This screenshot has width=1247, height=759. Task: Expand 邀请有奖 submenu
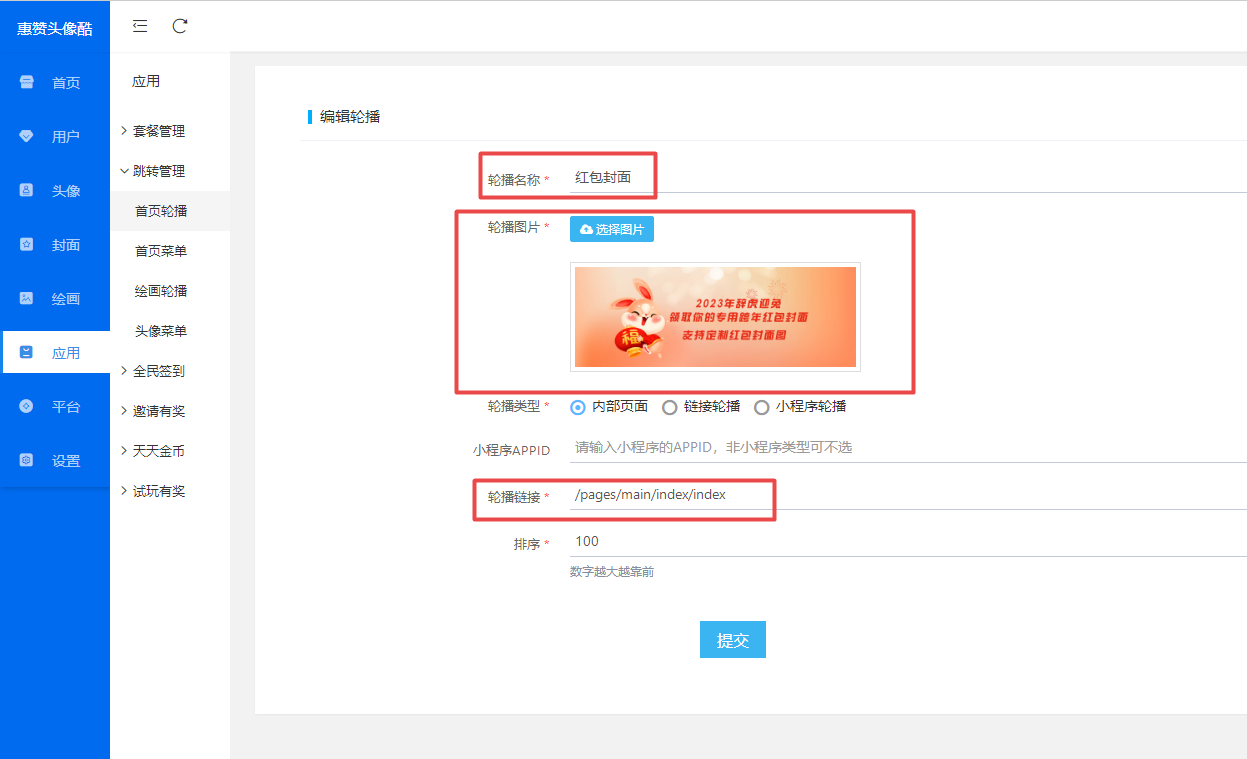tap(170, 411)
